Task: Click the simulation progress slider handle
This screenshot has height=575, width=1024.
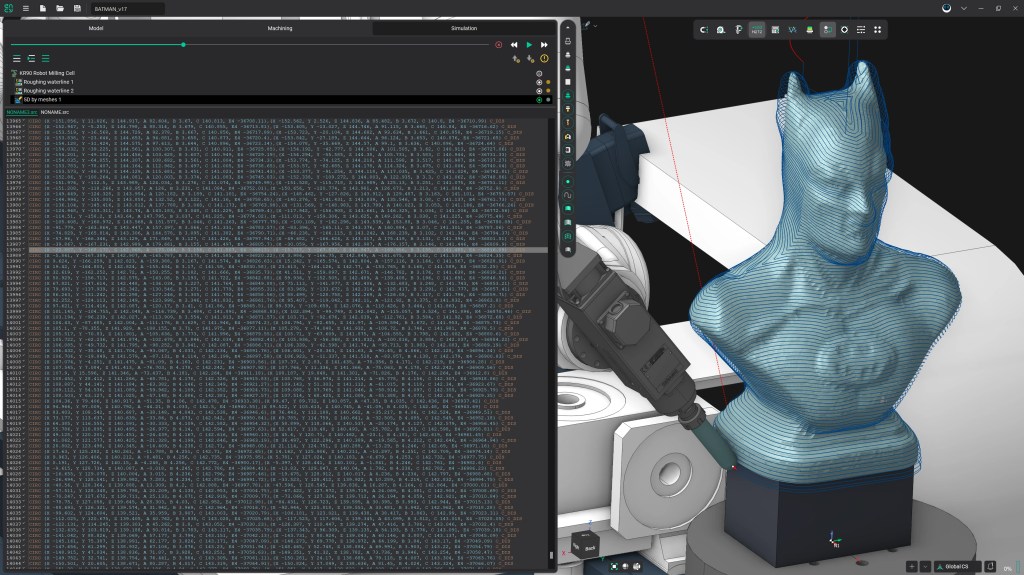Action: click(184, 44)
